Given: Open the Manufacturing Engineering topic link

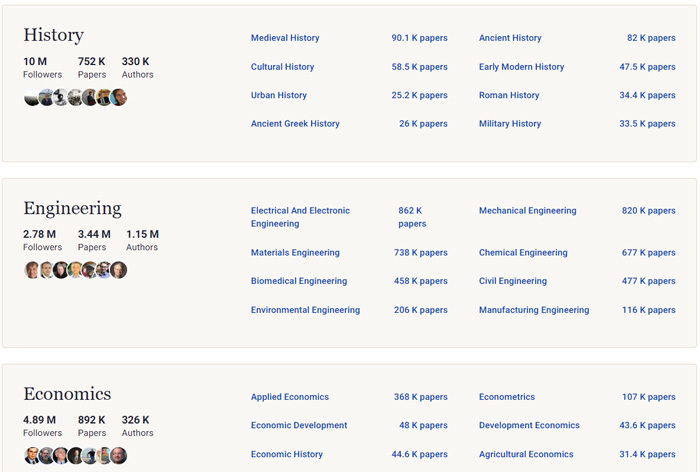Looking at the screenshot, I should pyautogui.click(x=534, y=309).
